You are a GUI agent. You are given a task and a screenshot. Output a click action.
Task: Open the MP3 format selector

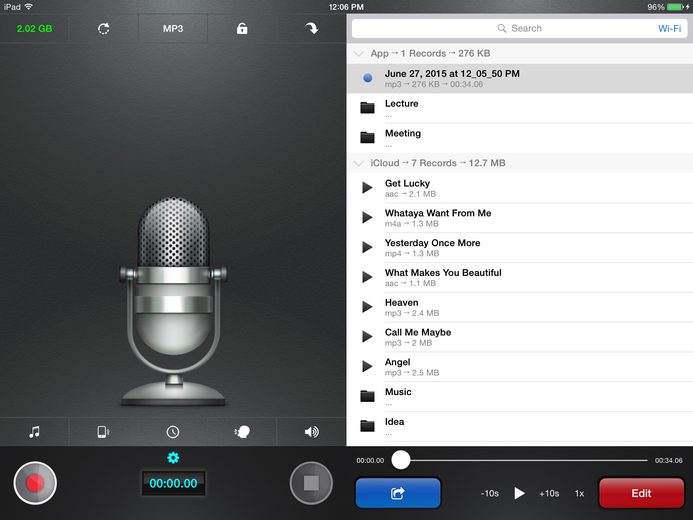(173, 29)
